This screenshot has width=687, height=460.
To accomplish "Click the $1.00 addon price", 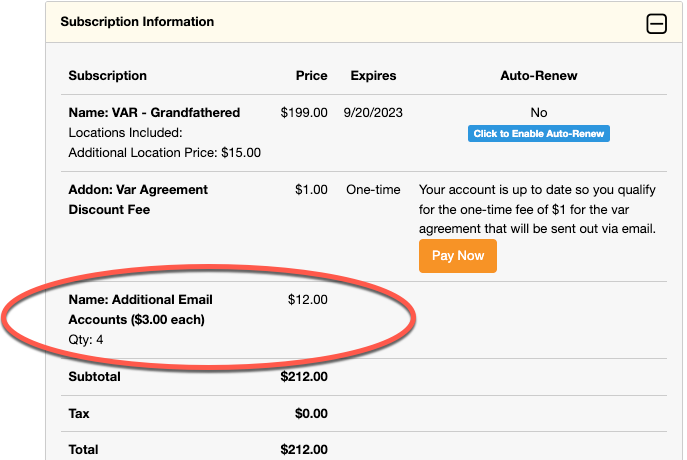I will pyautogui.click(x=311, y=190).
